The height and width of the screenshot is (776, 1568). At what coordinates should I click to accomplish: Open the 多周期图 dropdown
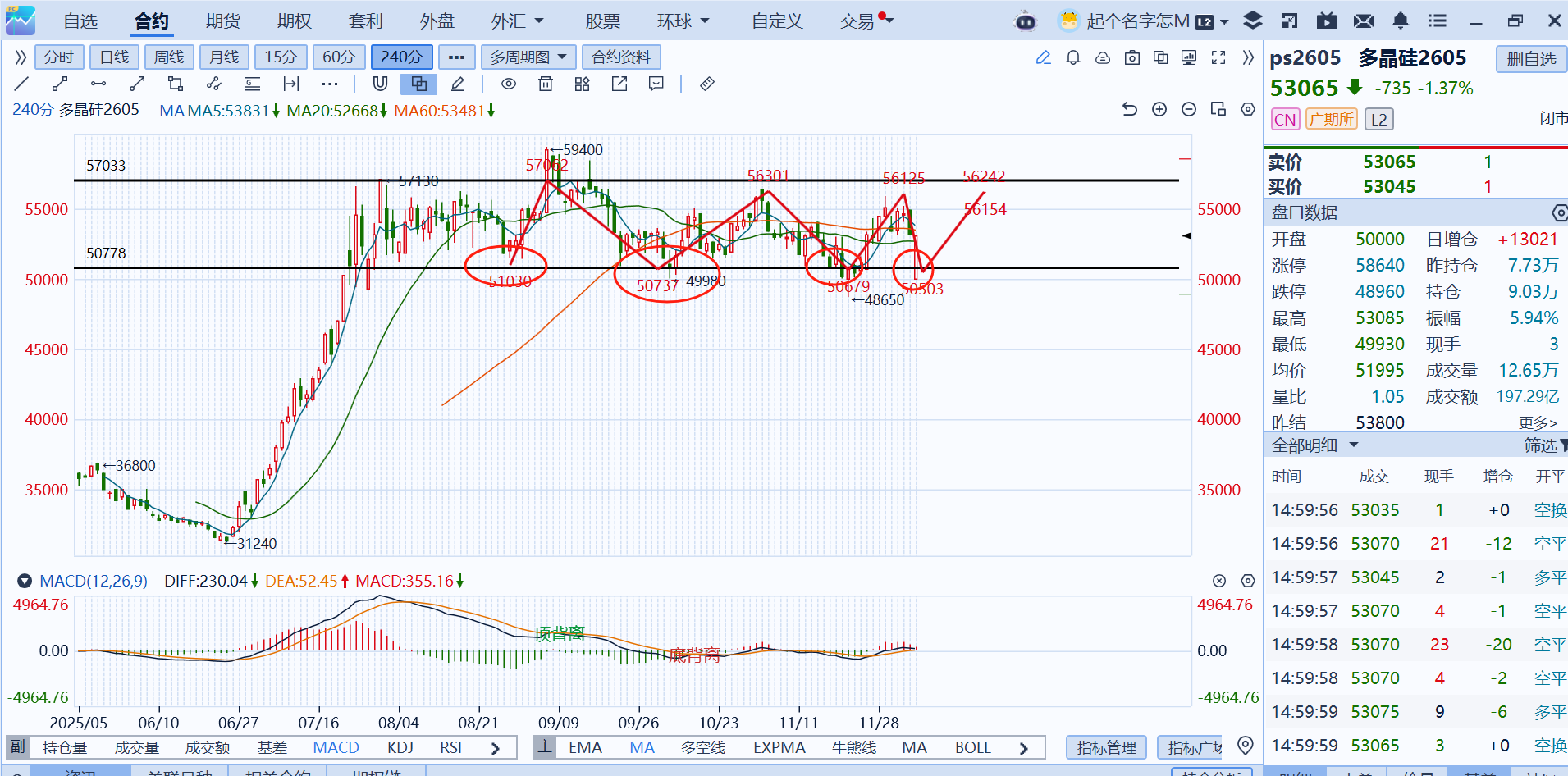(528, 57)
